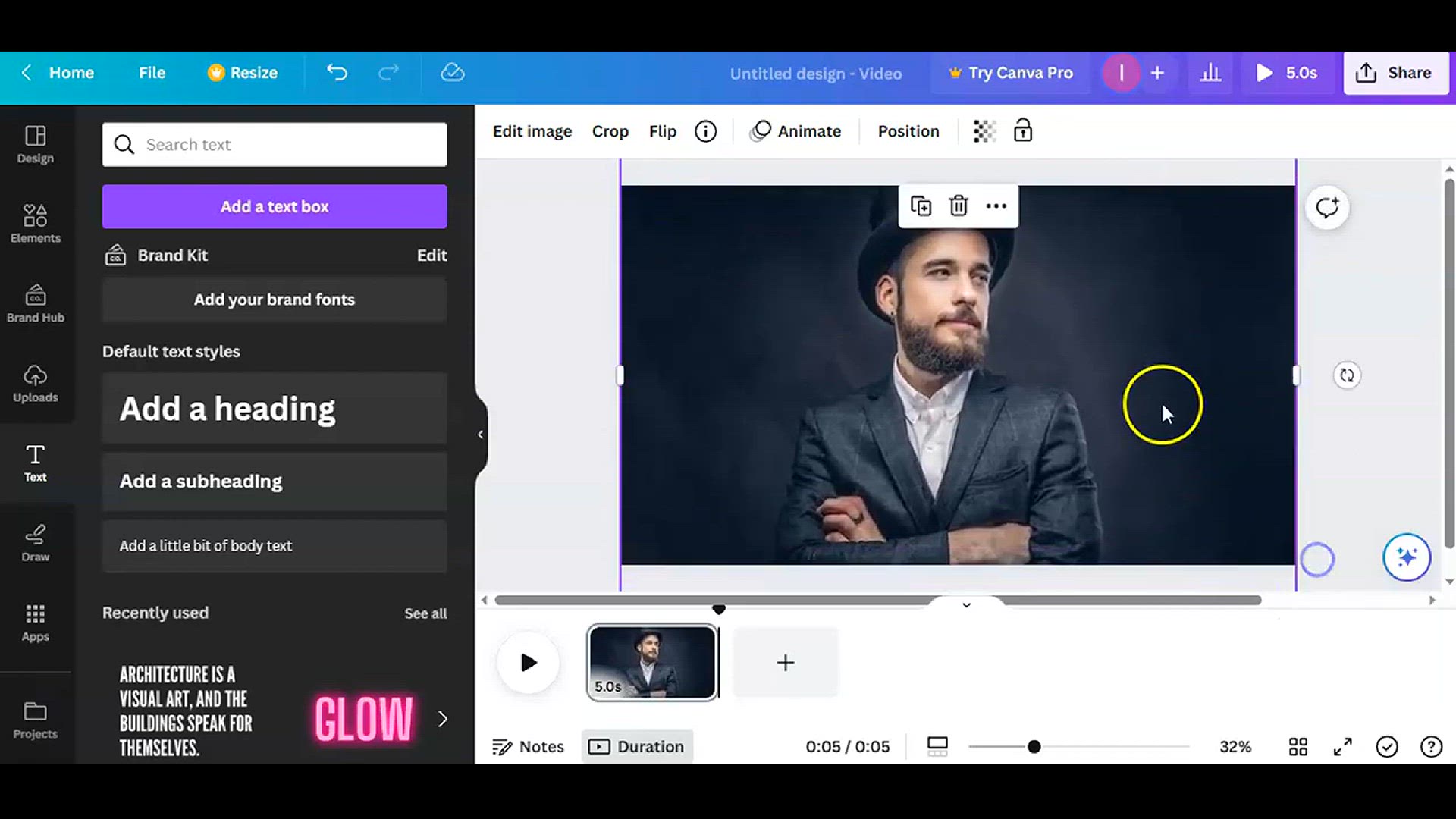Viewport: 1456px width, 819px height.
Task: Open the Position panel
Action: coord(908,131)
